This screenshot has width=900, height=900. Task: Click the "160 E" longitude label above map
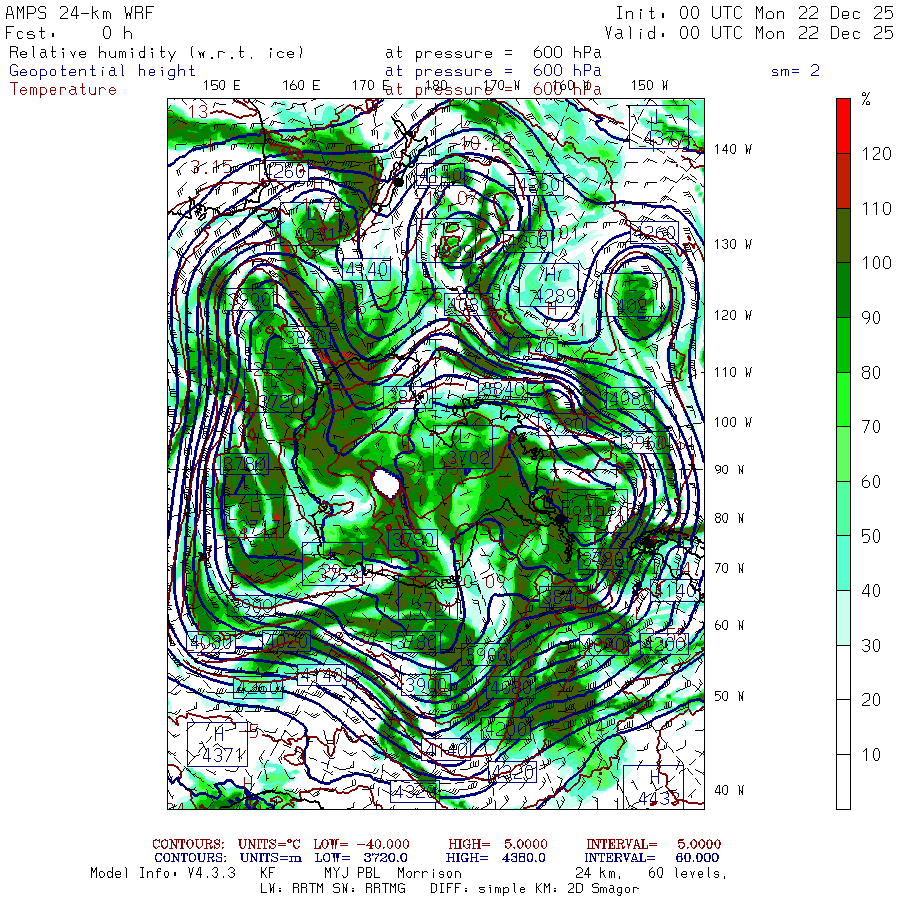coord(301,86)
